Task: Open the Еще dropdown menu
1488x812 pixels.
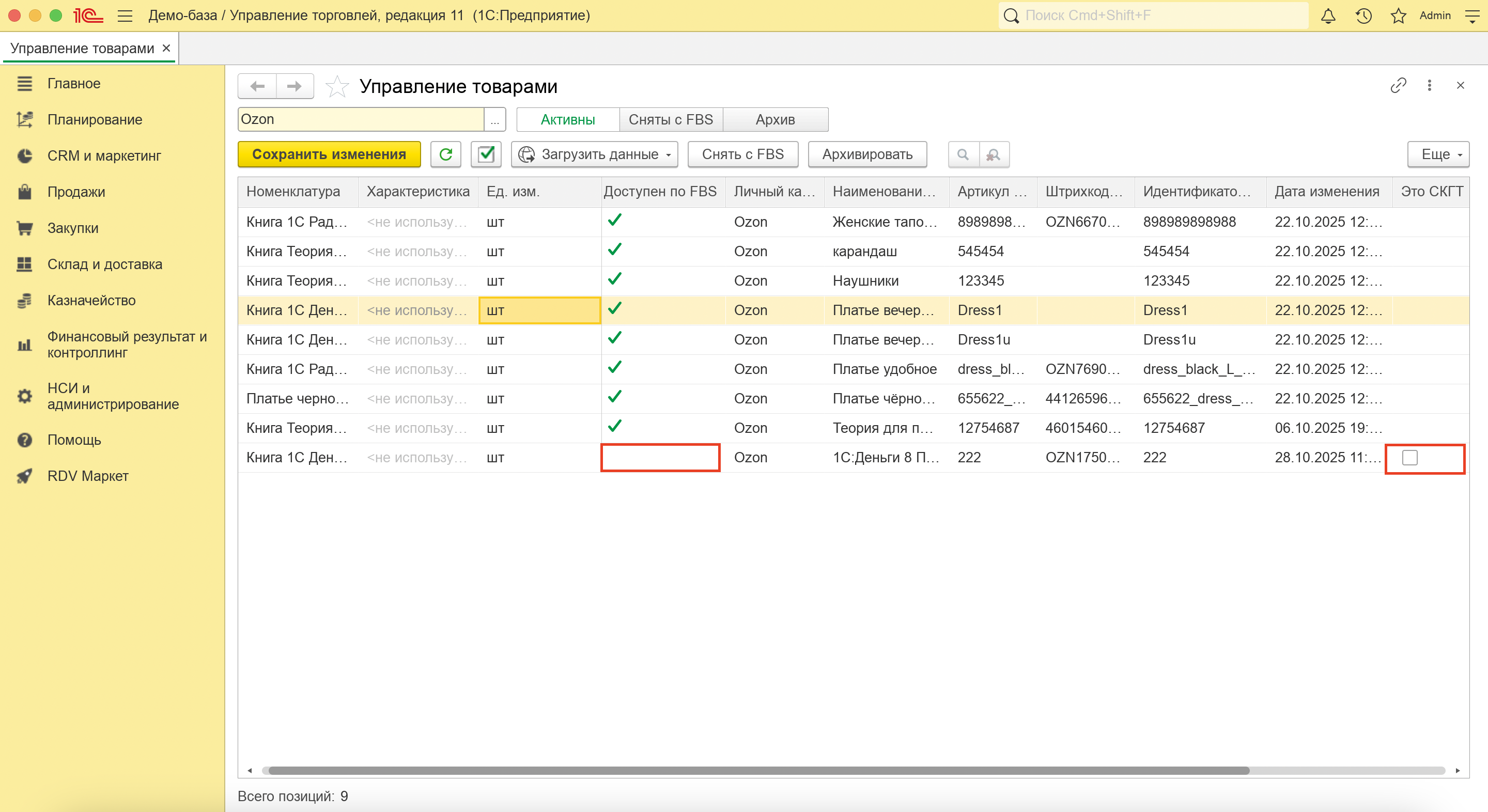Action: [x=1438, y=154]
